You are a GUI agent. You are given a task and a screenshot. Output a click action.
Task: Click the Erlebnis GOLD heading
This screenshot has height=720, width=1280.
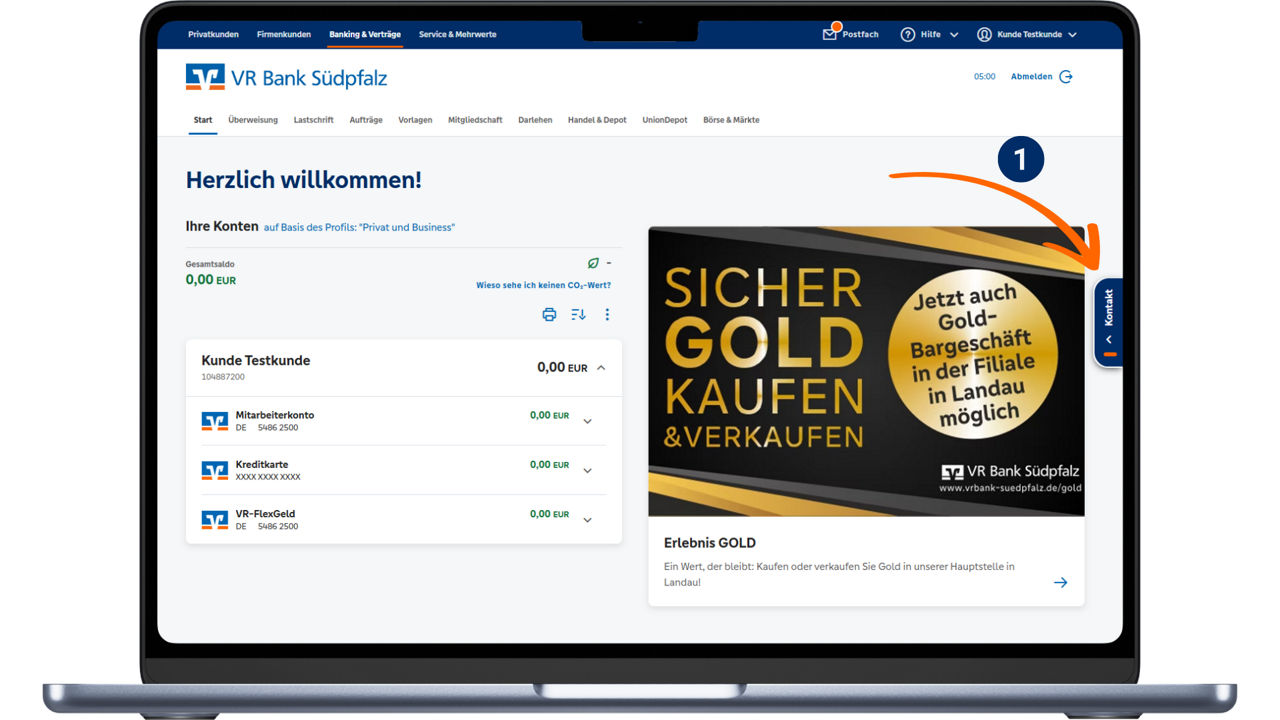pyautogui.click(x=710, y=543)
